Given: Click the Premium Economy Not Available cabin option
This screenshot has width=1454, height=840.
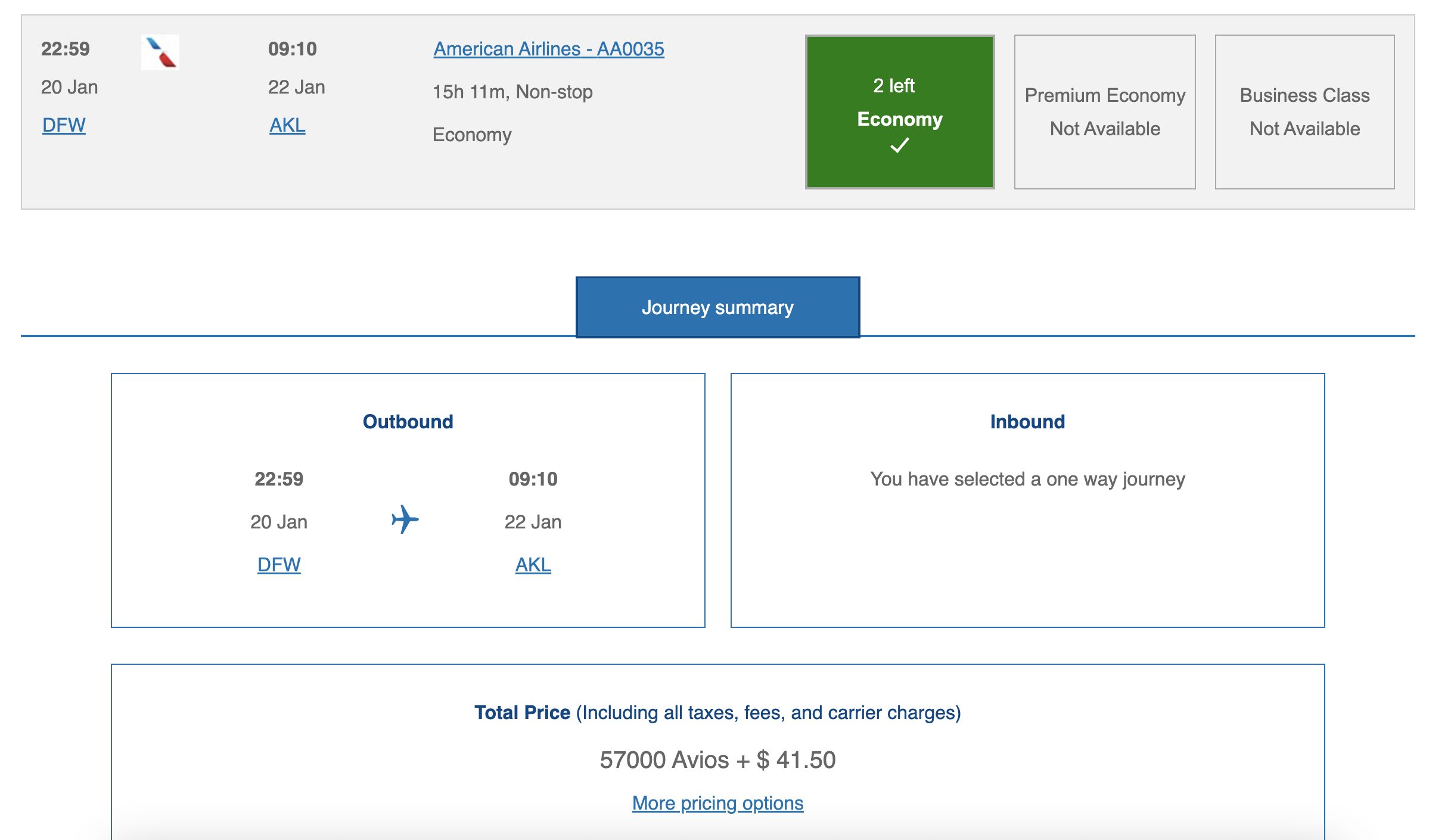Looking at the screenshot, I should 1105,112.
